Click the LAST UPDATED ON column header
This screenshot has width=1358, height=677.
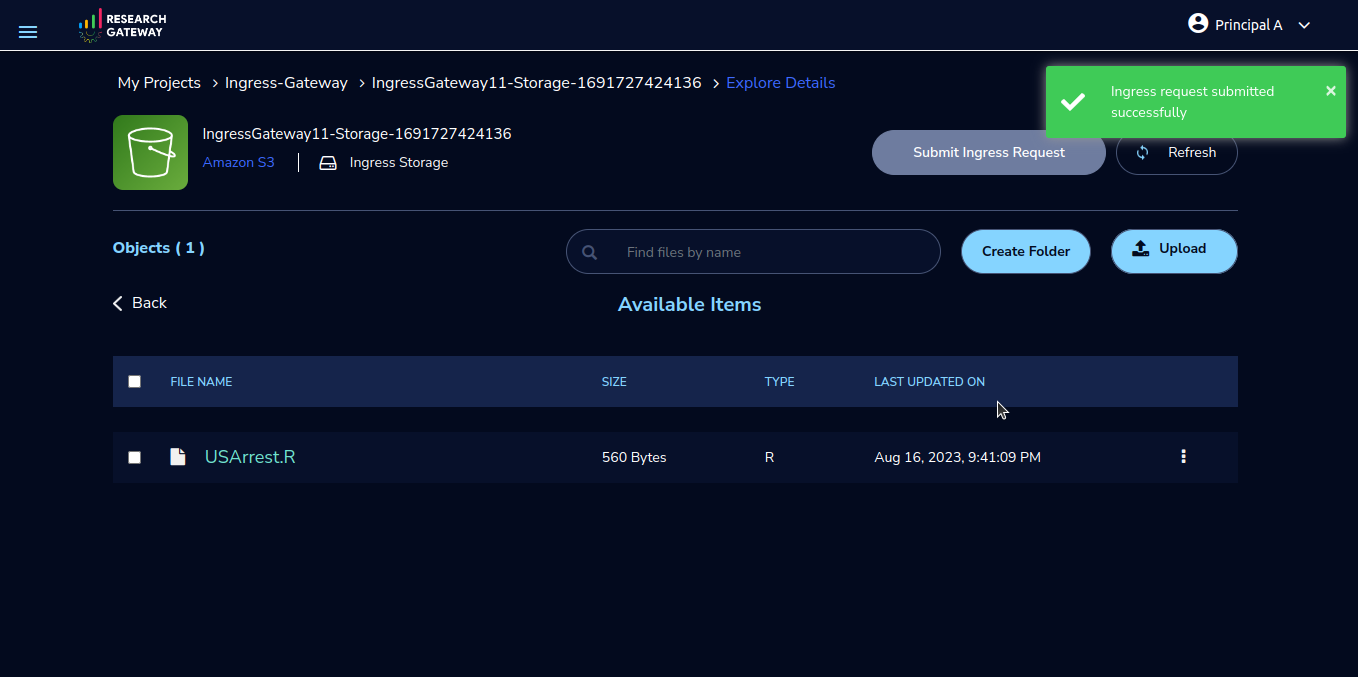(x=929, y=382)
